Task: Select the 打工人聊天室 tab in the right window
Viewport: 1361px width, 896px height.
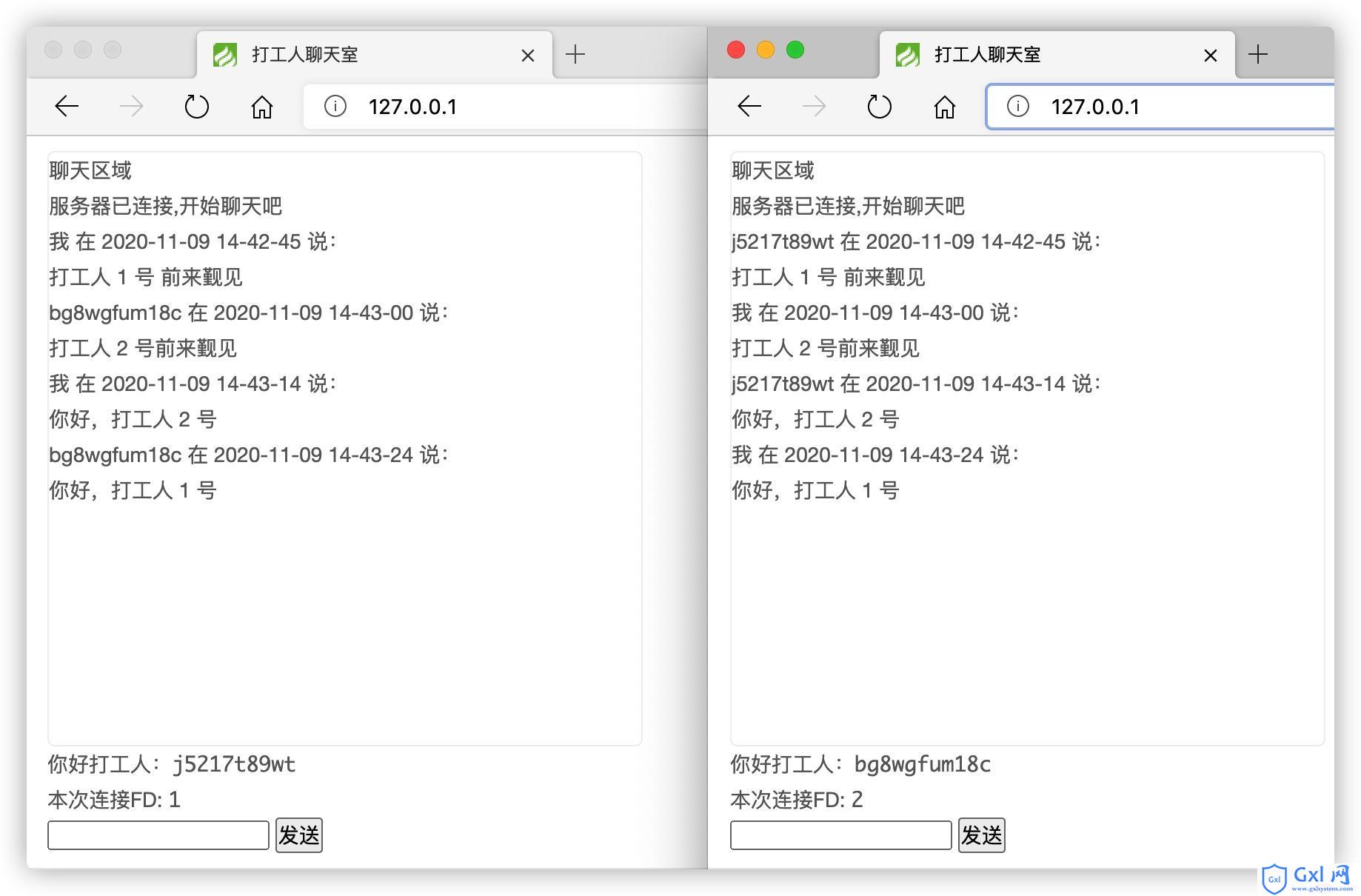Action: pyautogui.click(x=1057, y=55)
